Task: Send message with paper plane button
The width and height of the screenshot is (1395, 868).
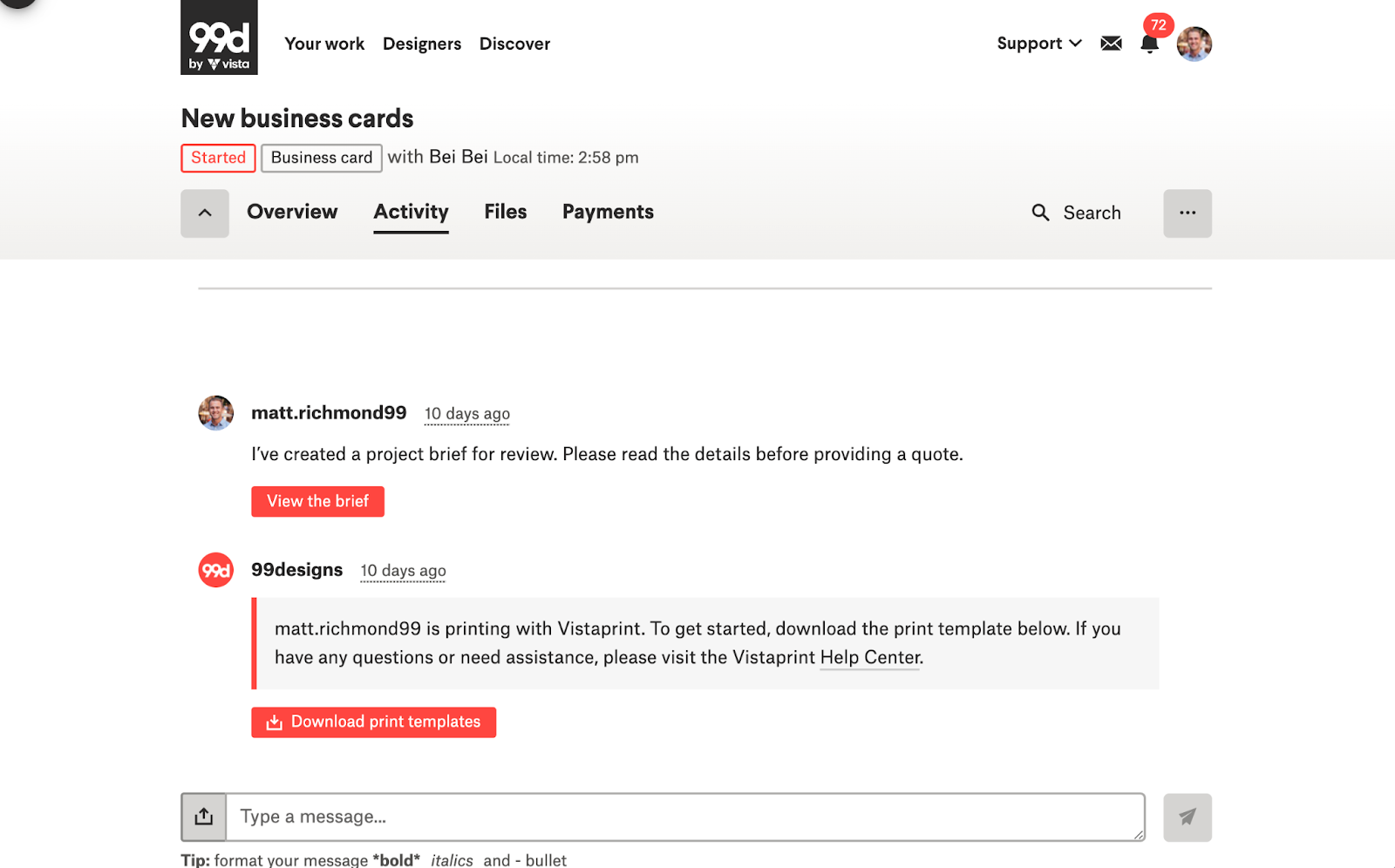Action: (x=1187, y=817)
